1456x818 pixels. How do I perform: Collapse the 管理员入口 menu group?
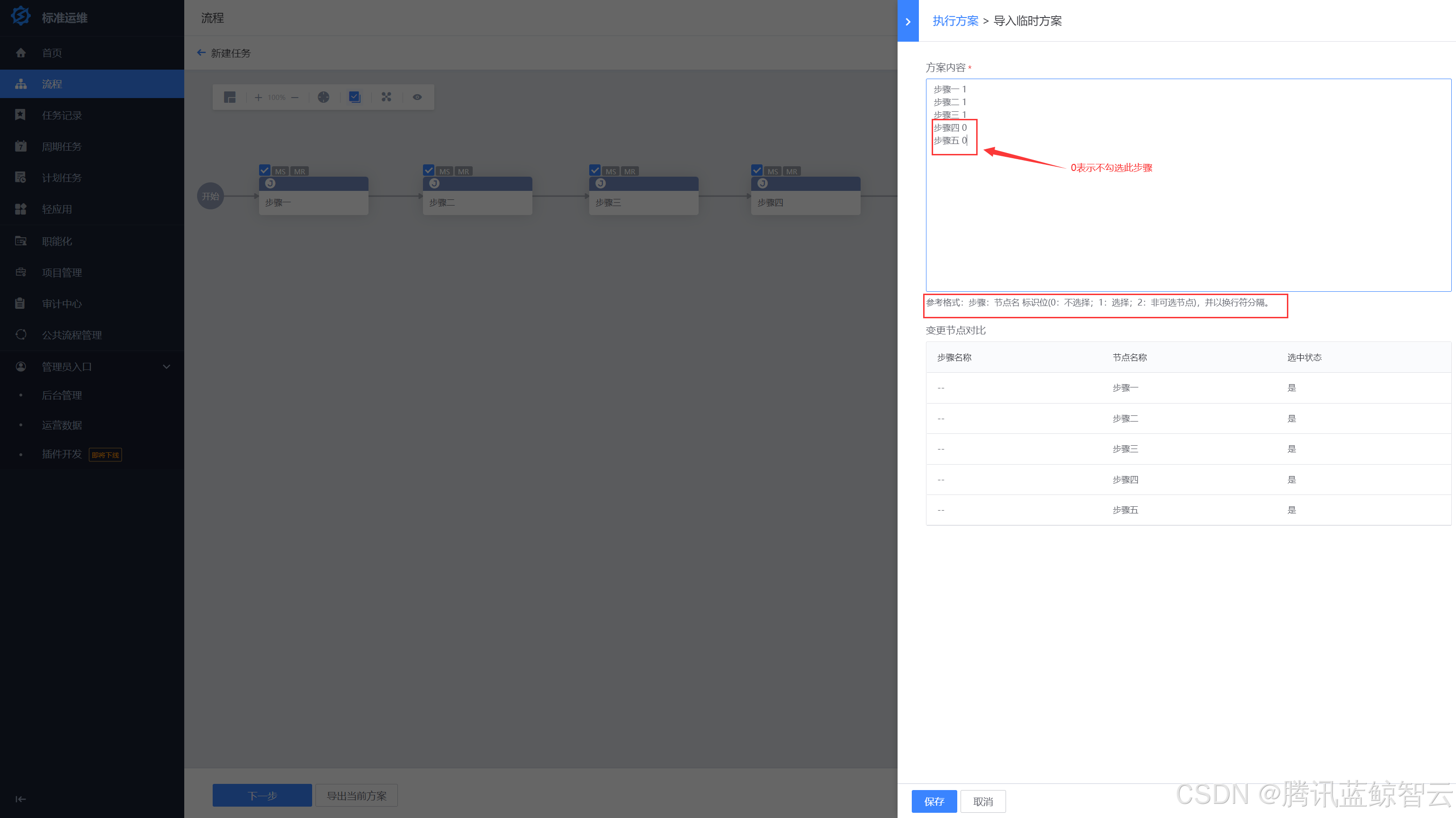tap(166, 367)
